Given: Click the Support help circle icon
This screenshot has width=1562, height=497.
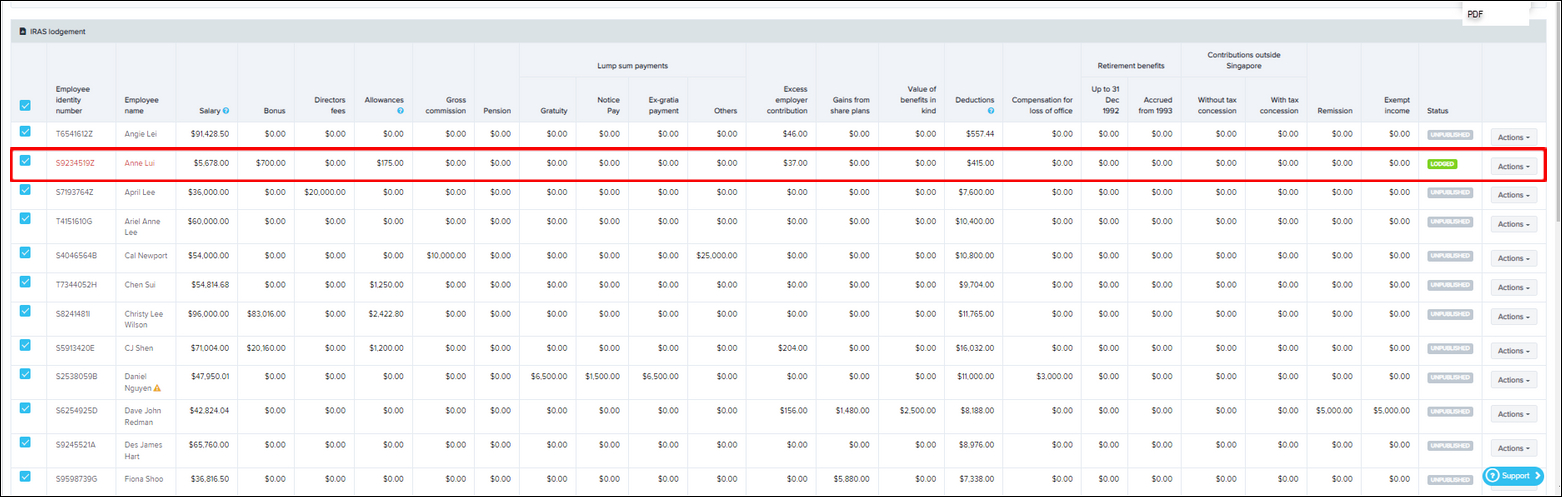Looking at the screenshot, I should click(1491, 476).
